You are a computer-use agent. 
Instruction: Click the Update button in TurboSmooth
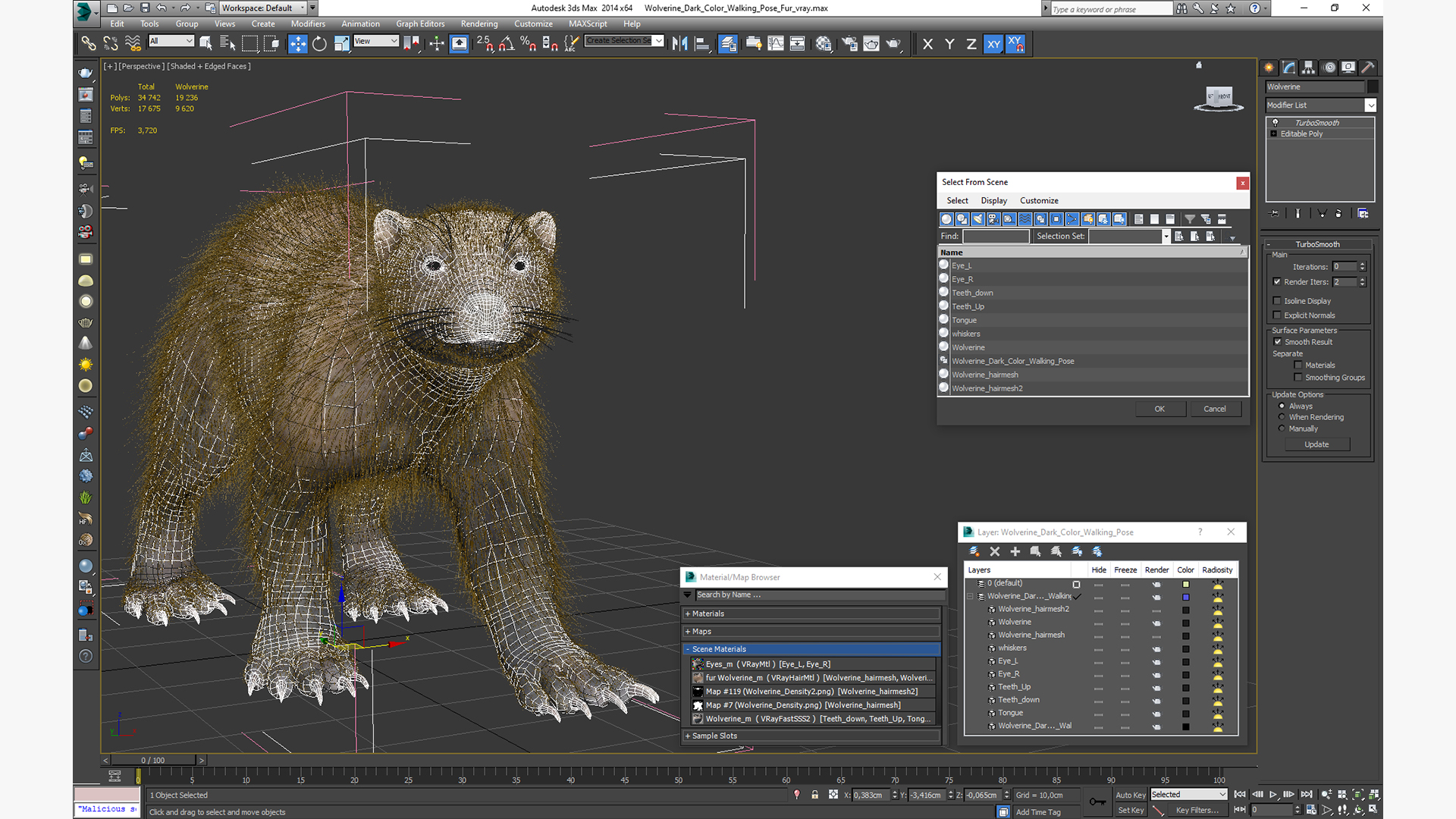point(1316,444)
